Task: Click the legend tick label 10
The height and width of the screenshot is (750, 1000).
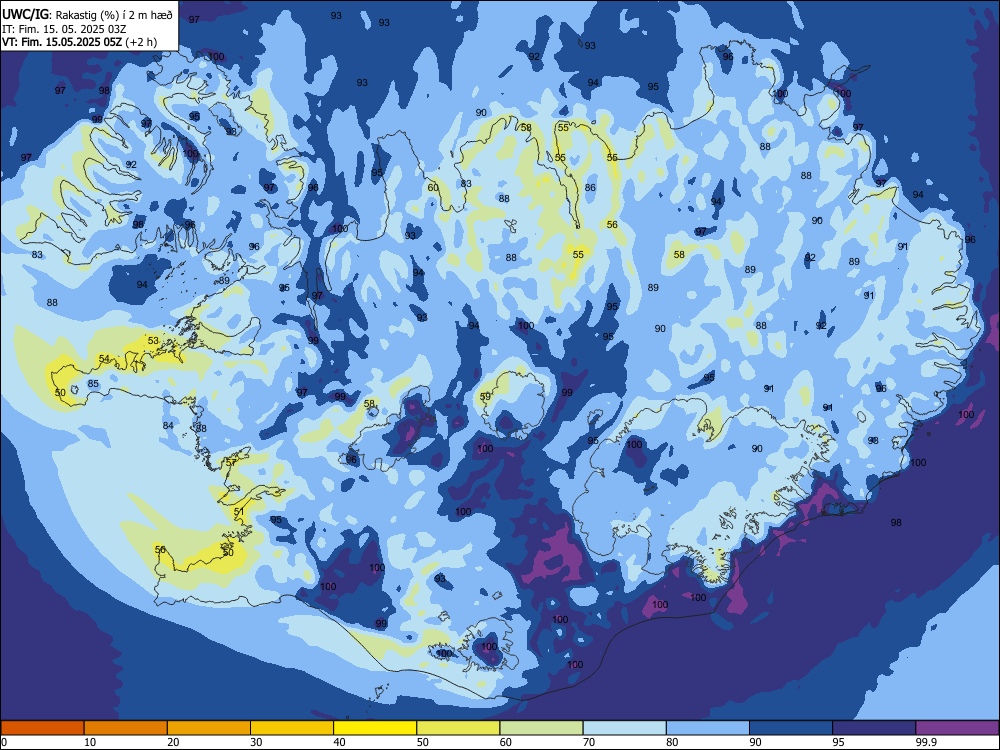Action: click(x=90, y=742)
